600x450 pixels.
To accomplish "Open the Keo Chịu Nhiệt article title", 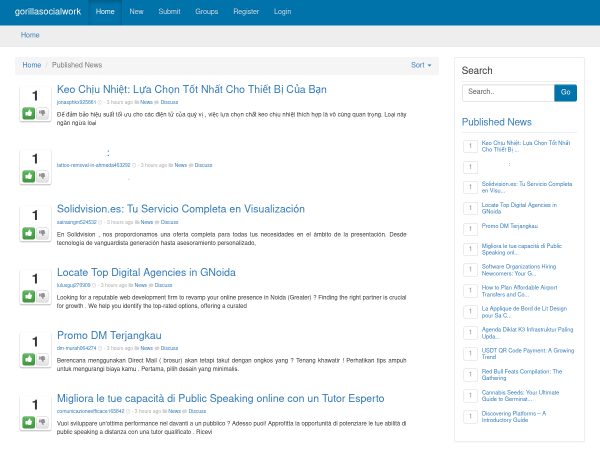I will 192,89.
